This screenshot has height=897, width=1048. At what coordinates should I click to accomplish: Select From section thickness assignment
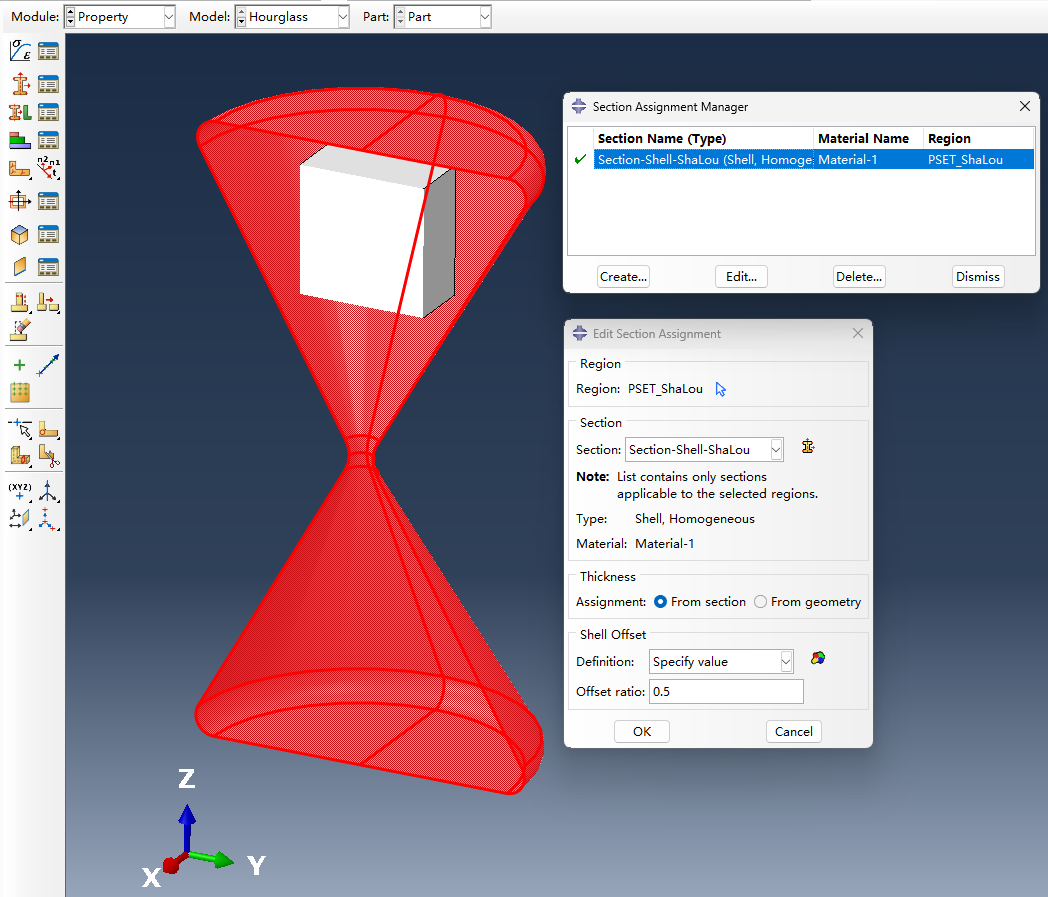point(700,602)
